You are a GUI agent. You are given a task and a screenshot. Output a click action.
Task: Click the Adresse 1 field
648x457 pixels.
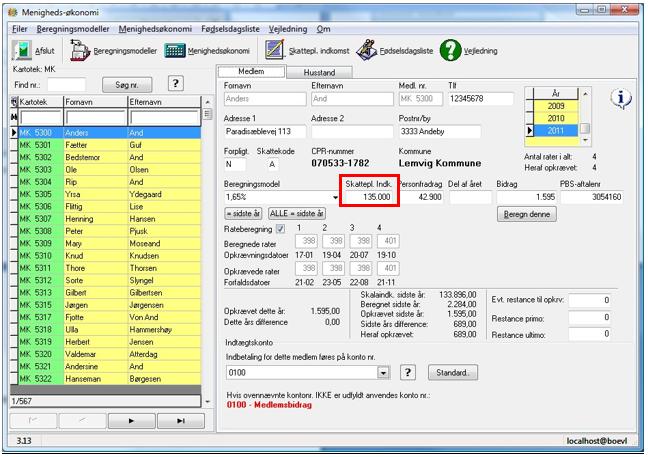(x=264, y=132)
